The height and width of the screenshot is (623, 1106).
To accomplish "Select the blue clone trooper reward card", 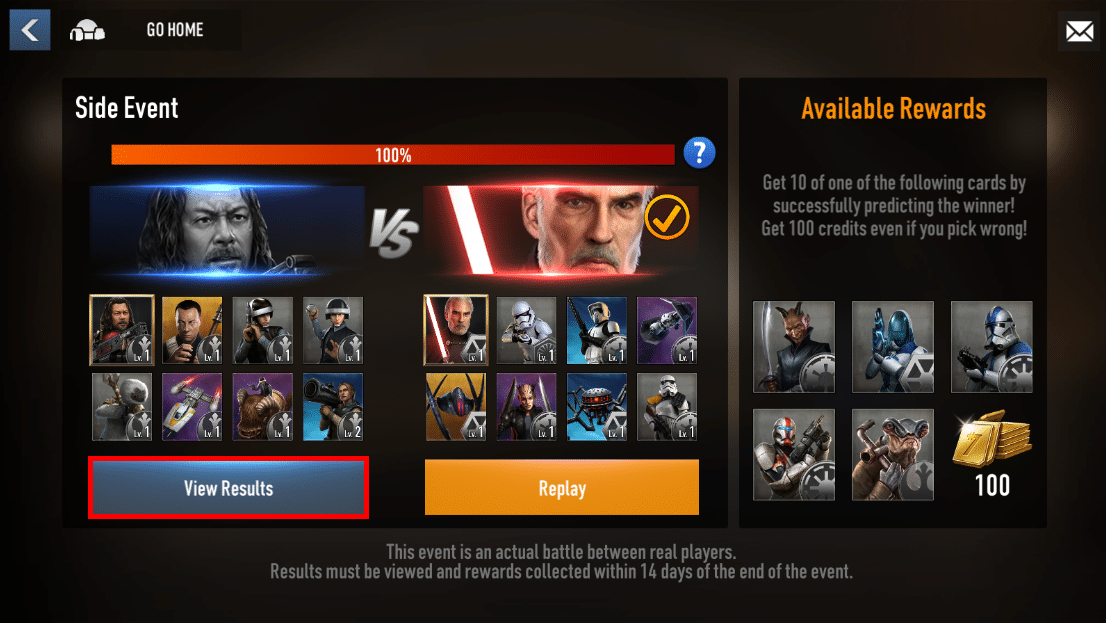I will pos(992,347).
